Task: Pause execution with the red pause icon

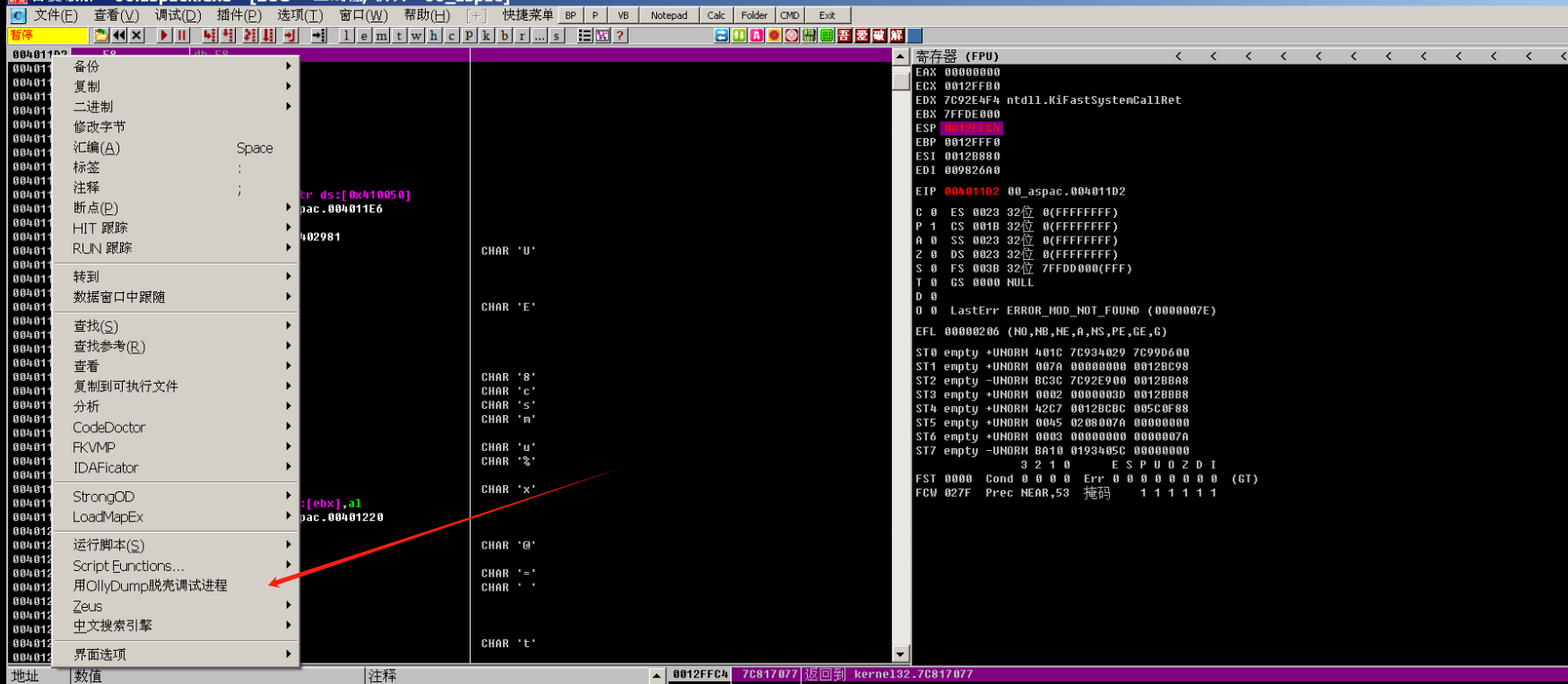Action: point(182,35)
